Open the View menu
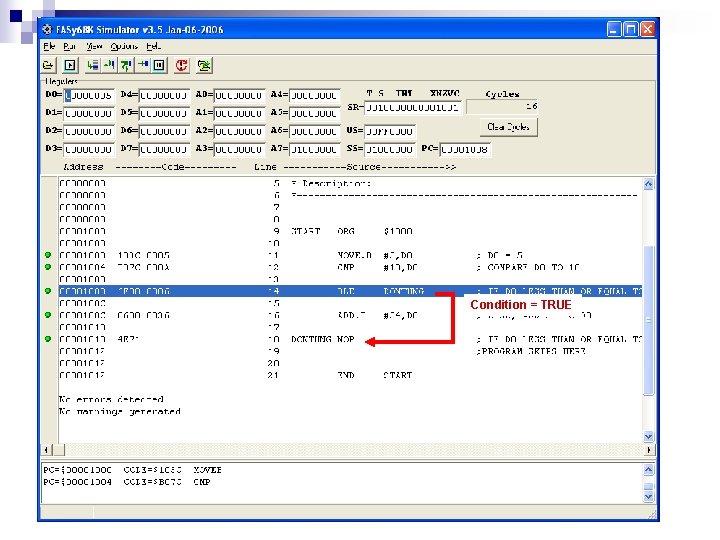 pos(94,46)
